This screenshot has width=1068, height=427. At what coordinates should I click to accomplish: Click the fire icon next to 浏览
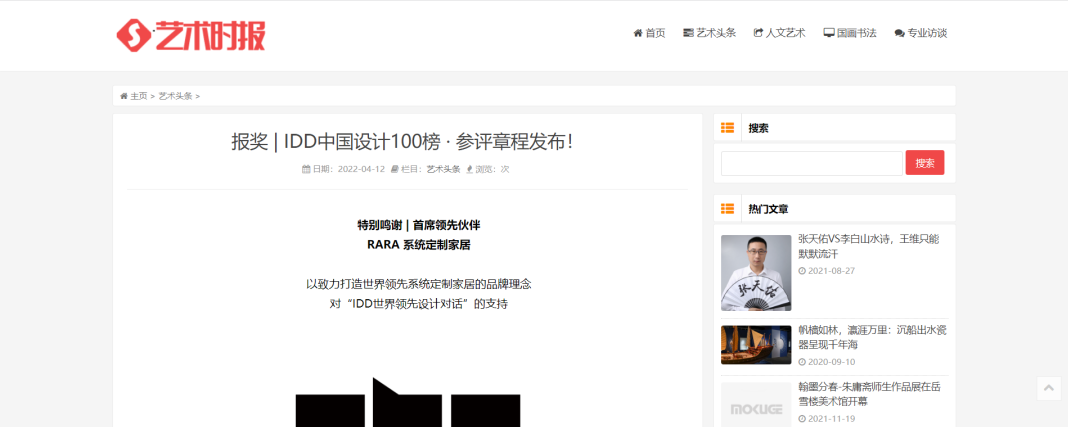pyautogui.click(x=469, y=169)
